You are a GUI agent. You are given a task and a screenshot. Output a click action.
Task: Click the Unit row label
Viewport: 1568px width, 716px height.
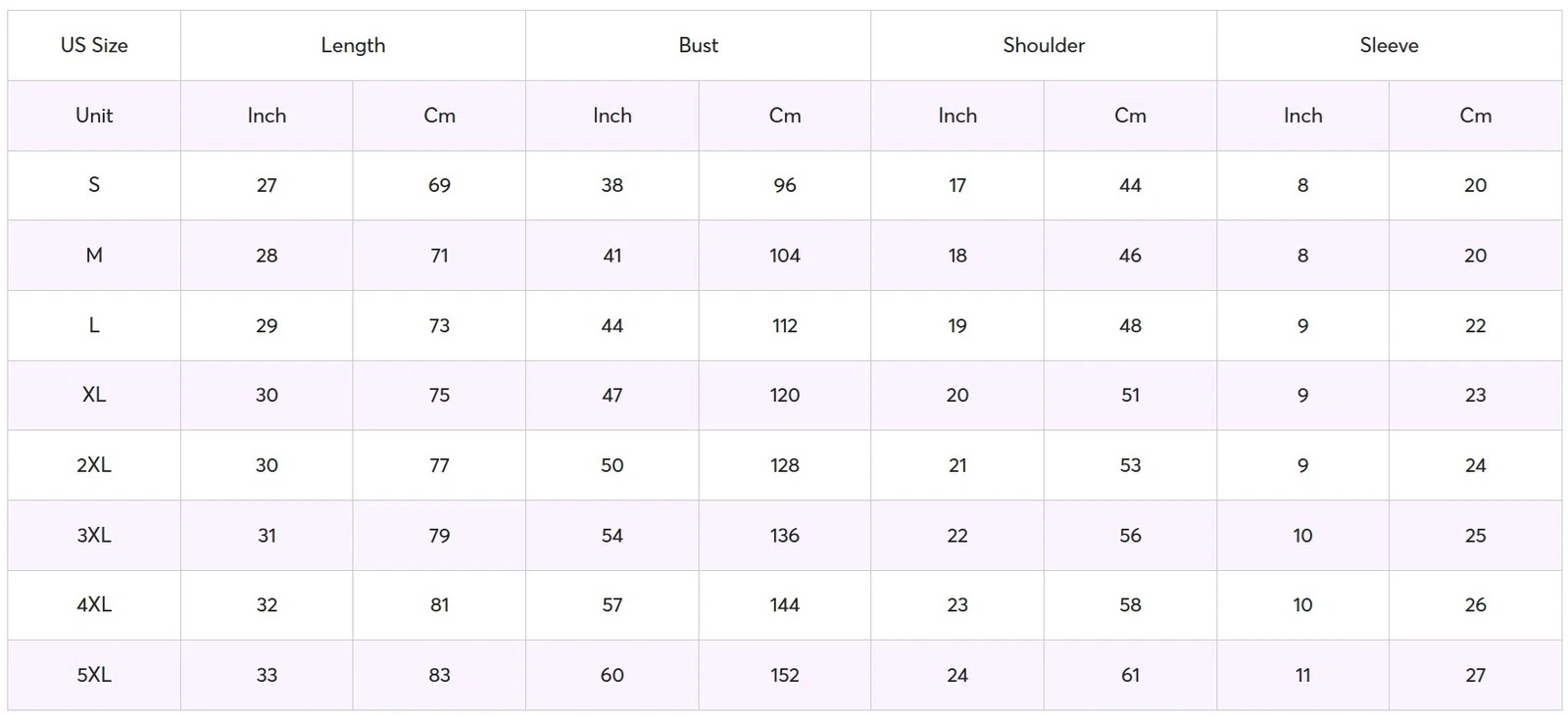(x=94, y=116)
